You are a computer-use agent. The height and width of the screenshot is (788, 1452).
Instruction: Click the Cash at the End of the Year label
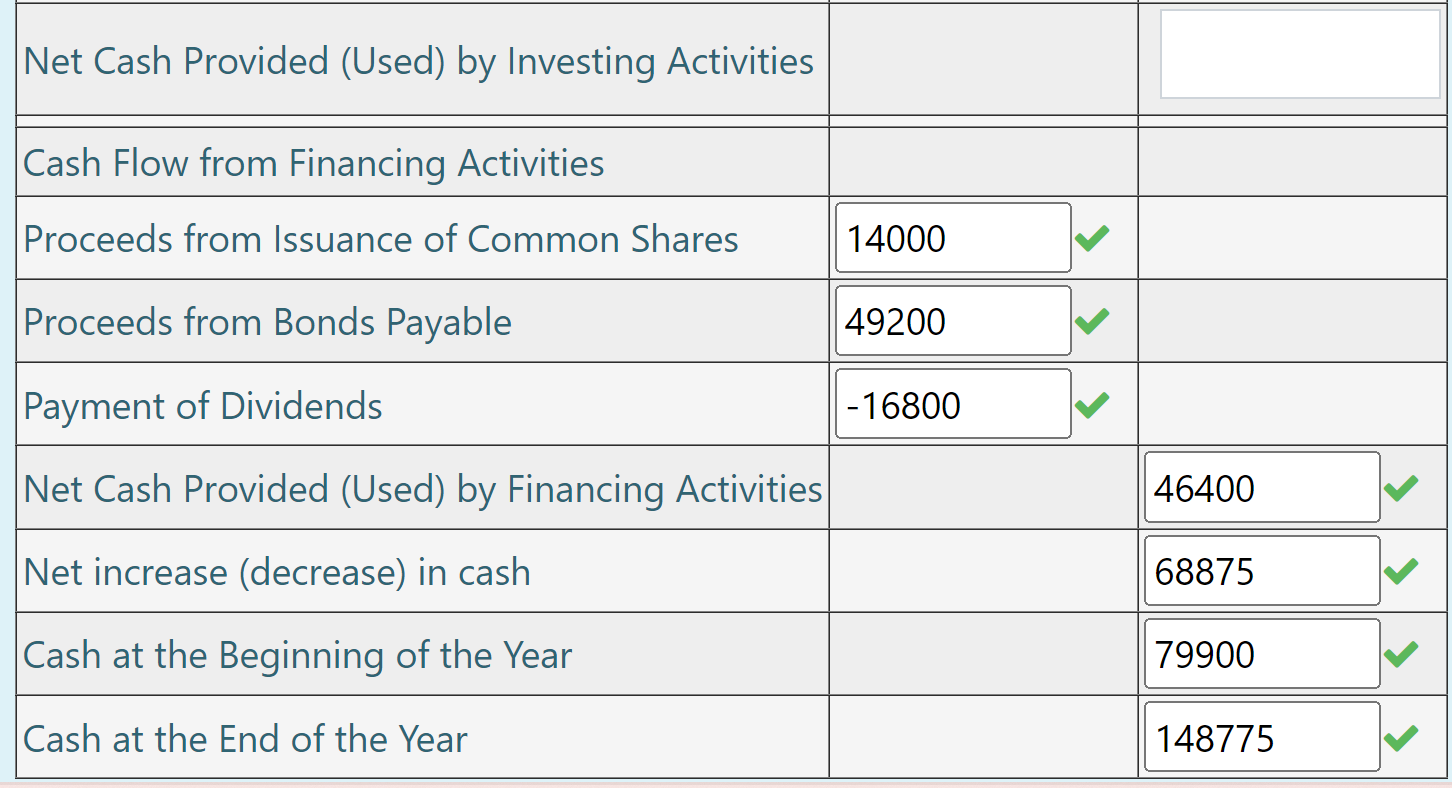click(x=246, y=739)
